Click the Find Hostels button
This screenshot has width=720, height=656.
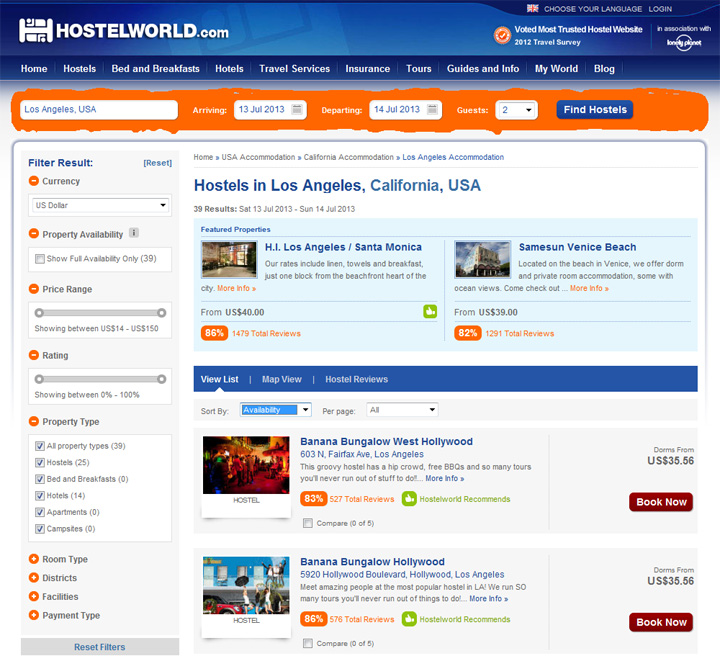(595, 109)
